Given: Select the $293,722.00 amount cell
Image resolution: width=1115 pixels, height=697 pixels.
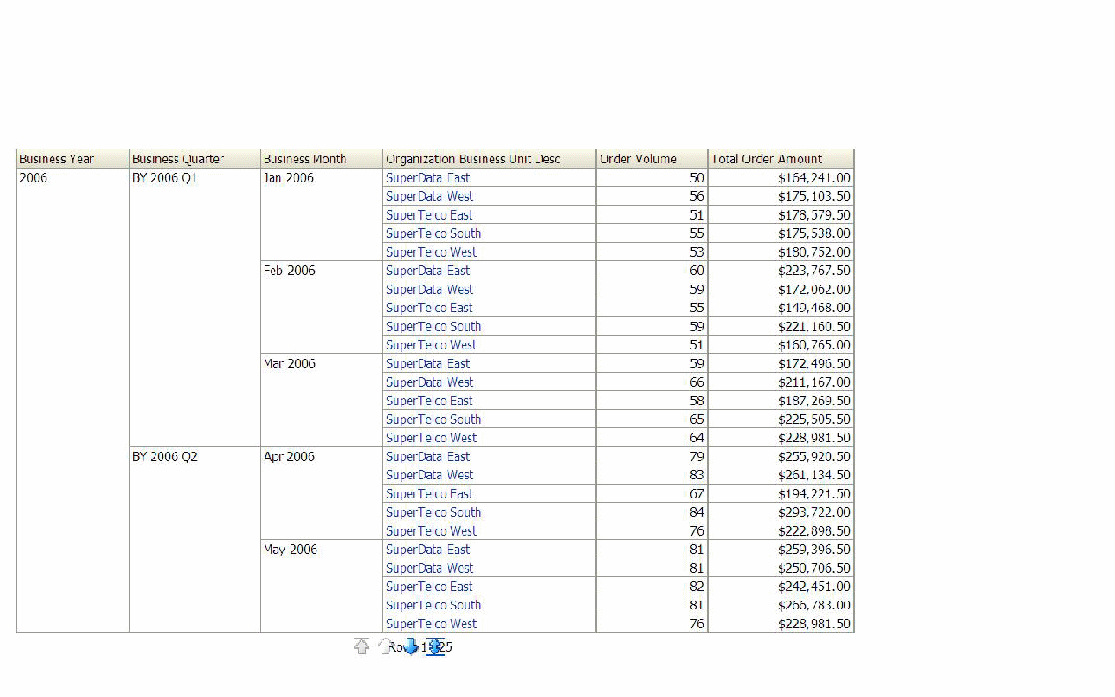Looking at the screenshot, I should (781, 512).
